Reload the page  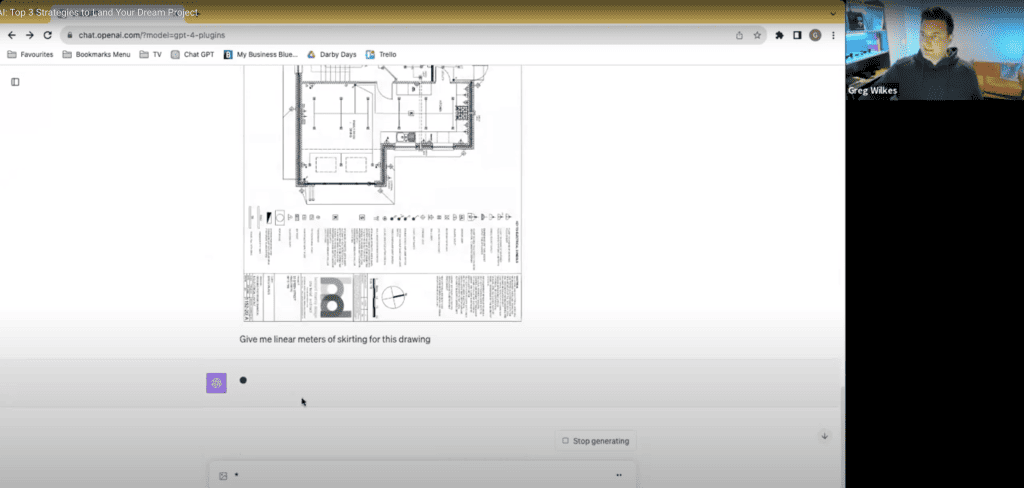(47, 35)
